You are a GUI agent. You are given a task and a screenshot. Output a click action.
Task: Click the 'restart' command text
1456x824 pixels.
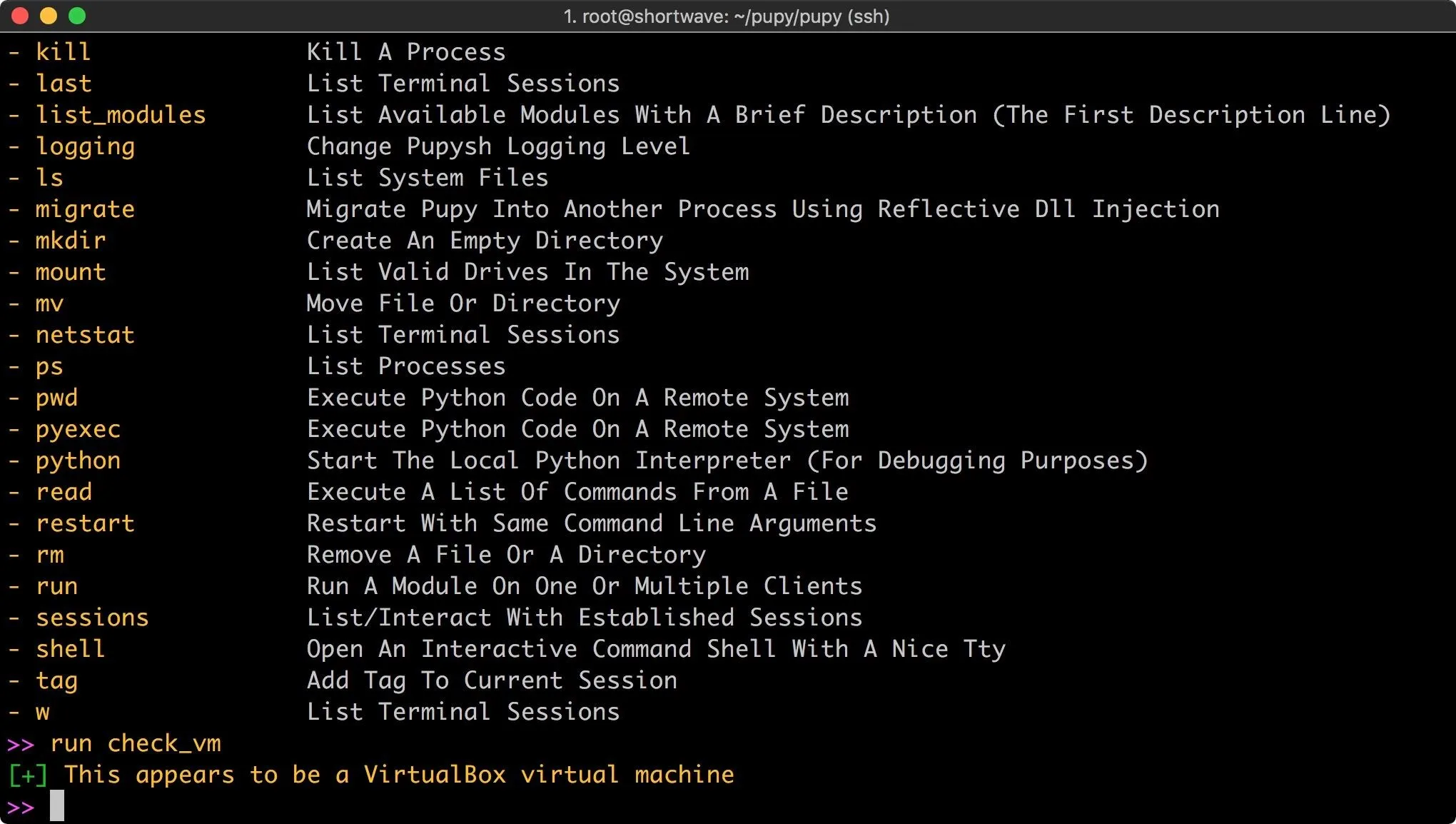(x=85, y=523)
